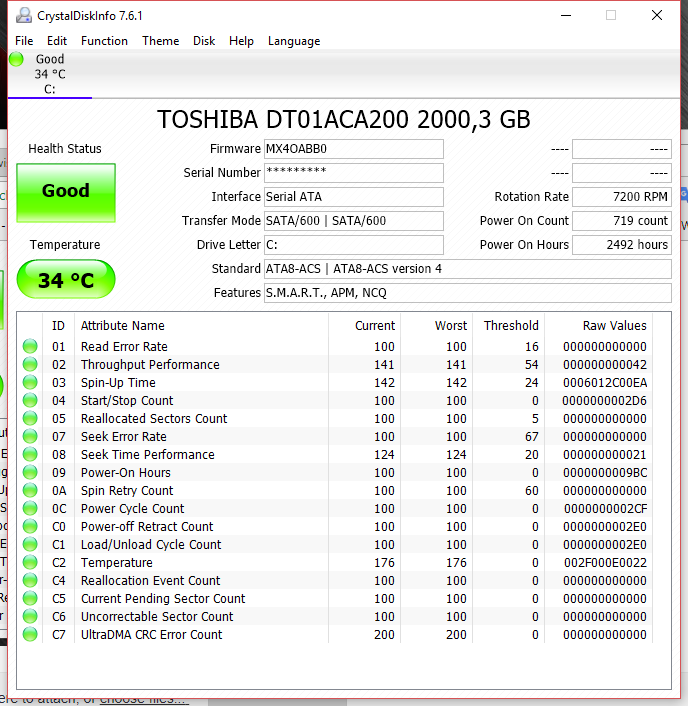The image size is (688, 706).
Task: Click the CrystalDiskInfo app icon in title bar
Action: (24, 16)
